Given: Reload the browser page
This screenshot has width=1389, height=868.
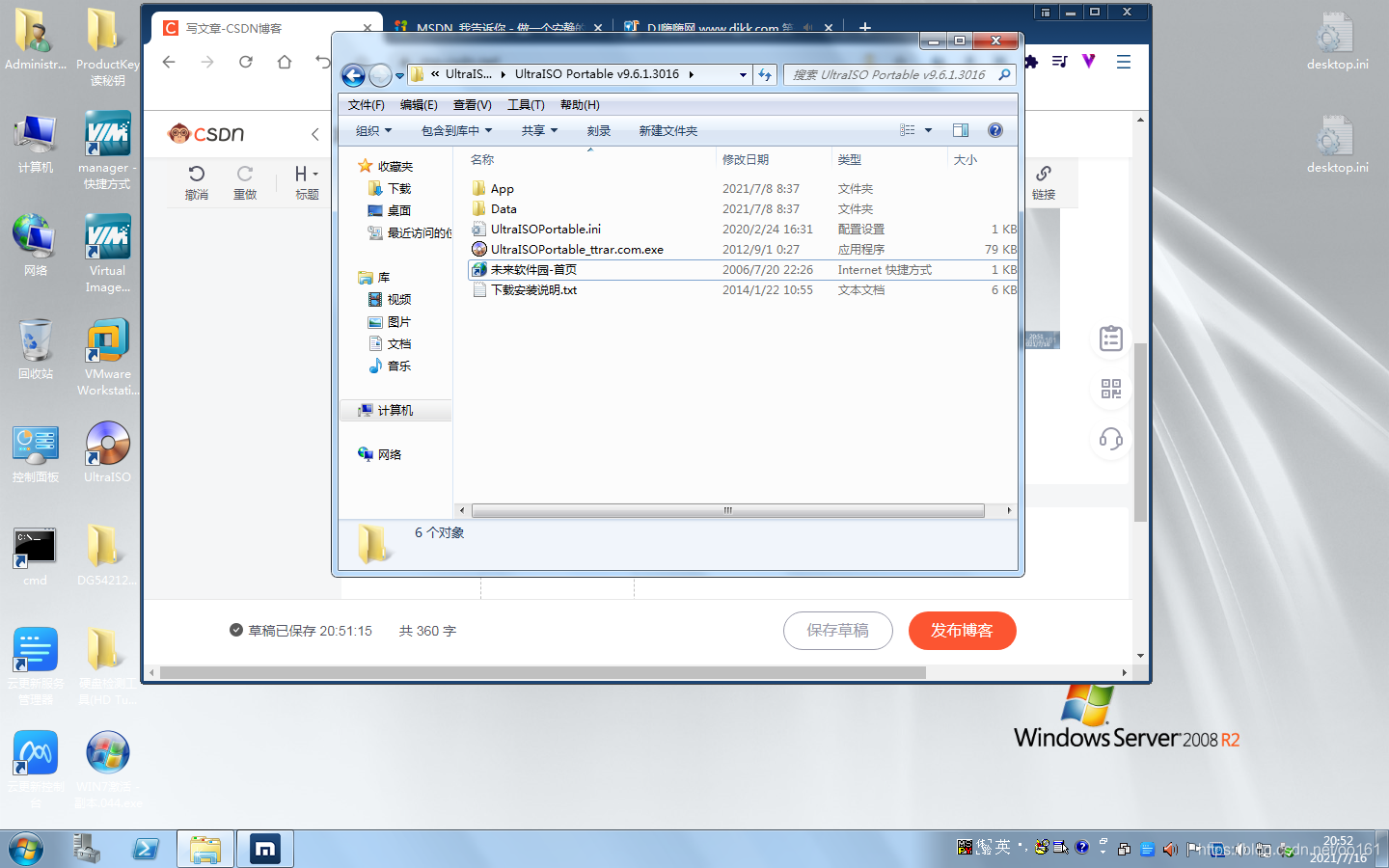Looking at the screenshot, I should pyautogui.click(x=246, y=62).
